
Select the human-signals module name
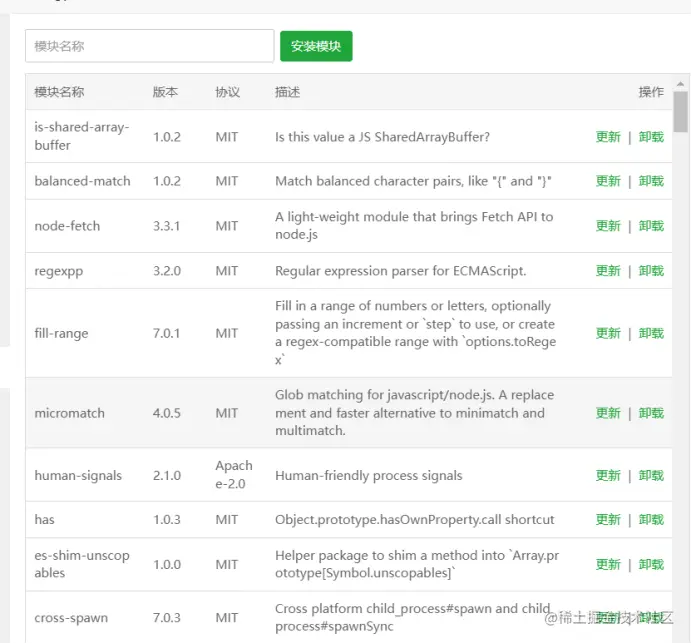(x=78, y=475)
